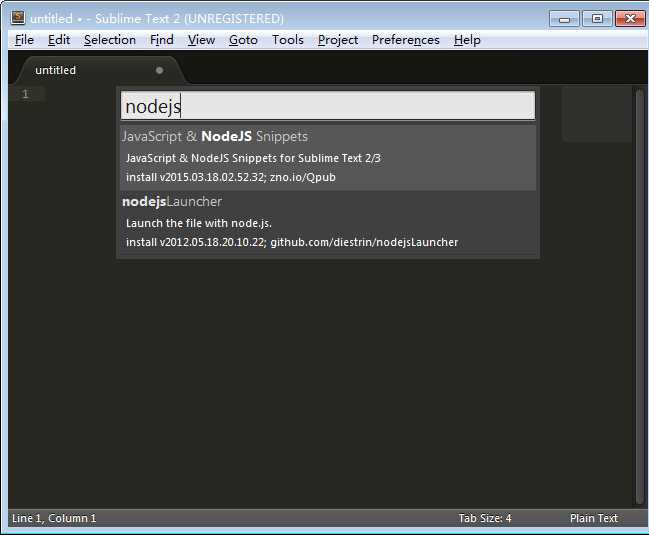Maximize the Sublime Text window
Screen dimensions: 649x535
(597, 19)
